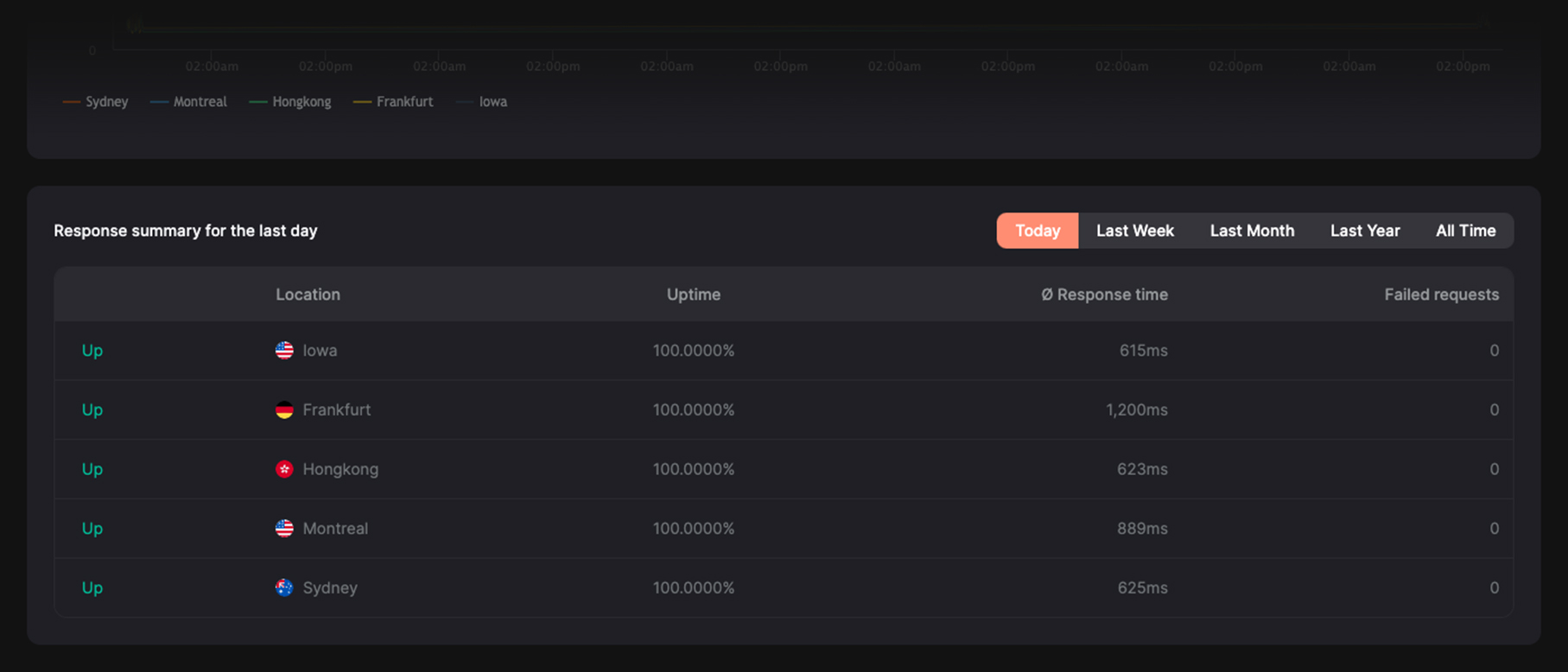Select the Today time range tab
This screenshot has width=1568, height=672.
pyautogui.click(x=1037, y=231)
